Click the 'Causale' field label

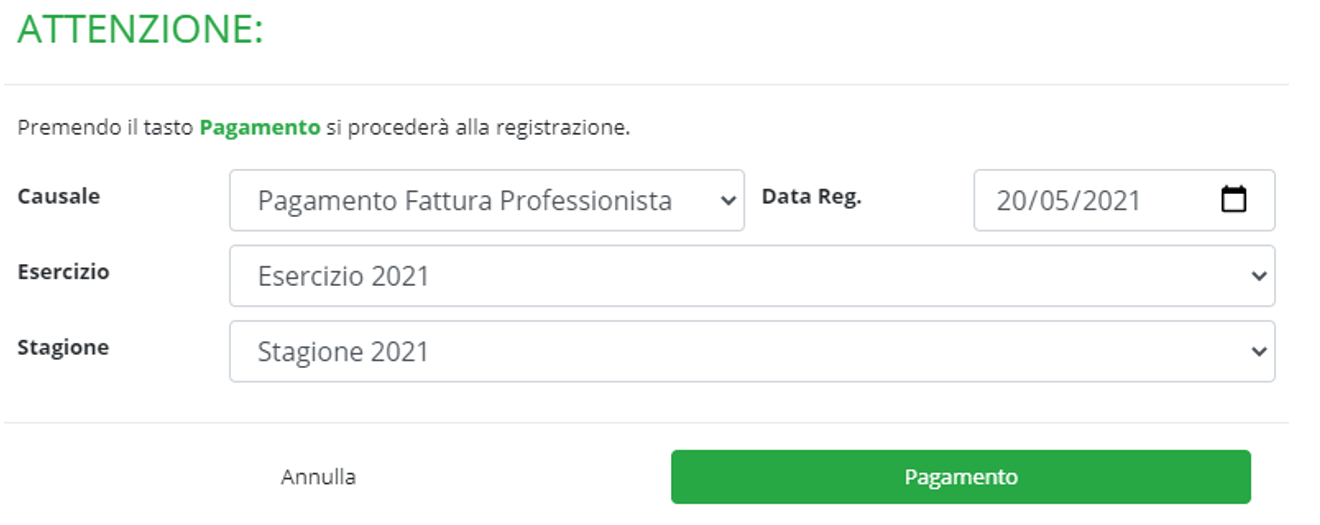58,196
